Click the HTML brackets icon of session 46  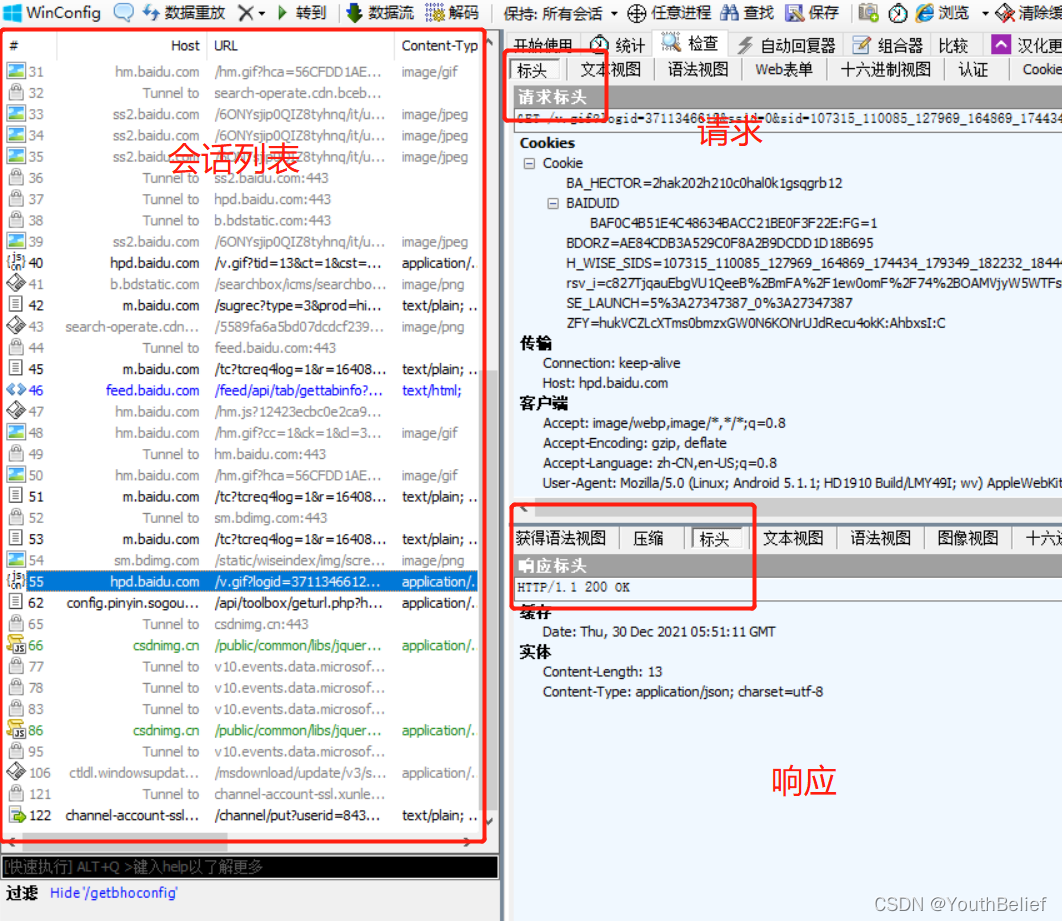[16, 389]
